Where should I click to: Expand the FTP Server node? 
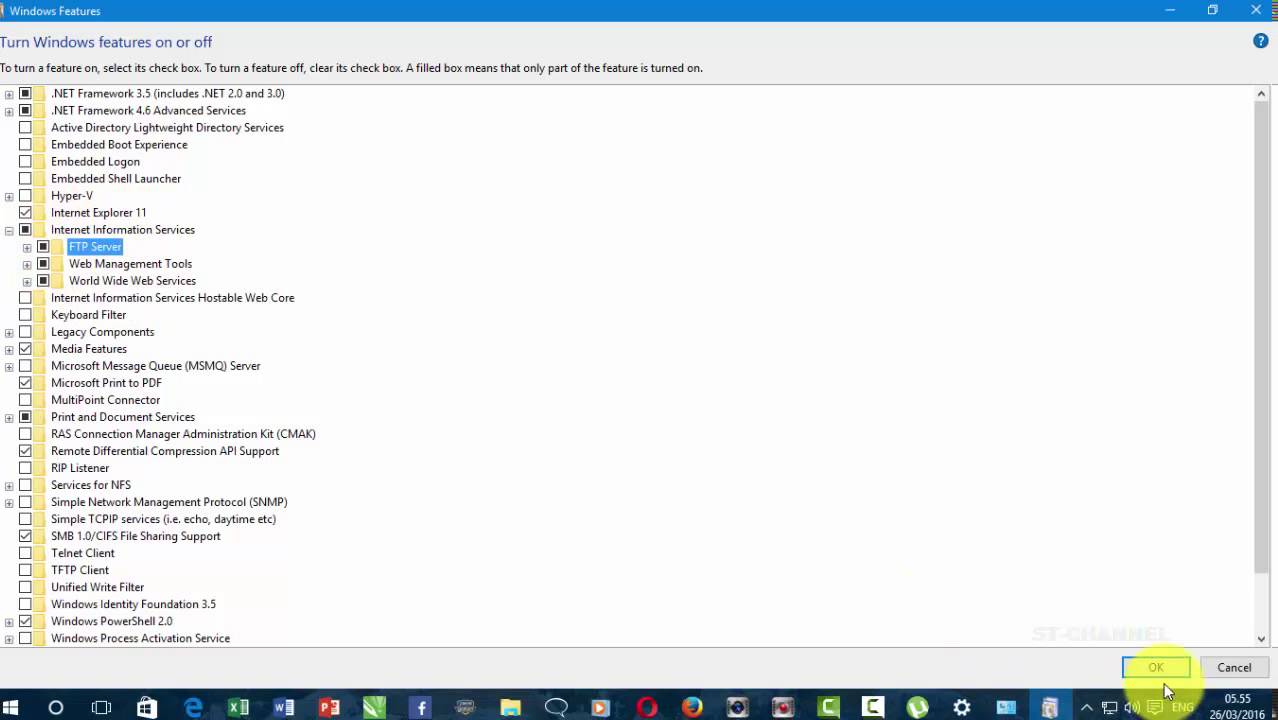(27, 247)
